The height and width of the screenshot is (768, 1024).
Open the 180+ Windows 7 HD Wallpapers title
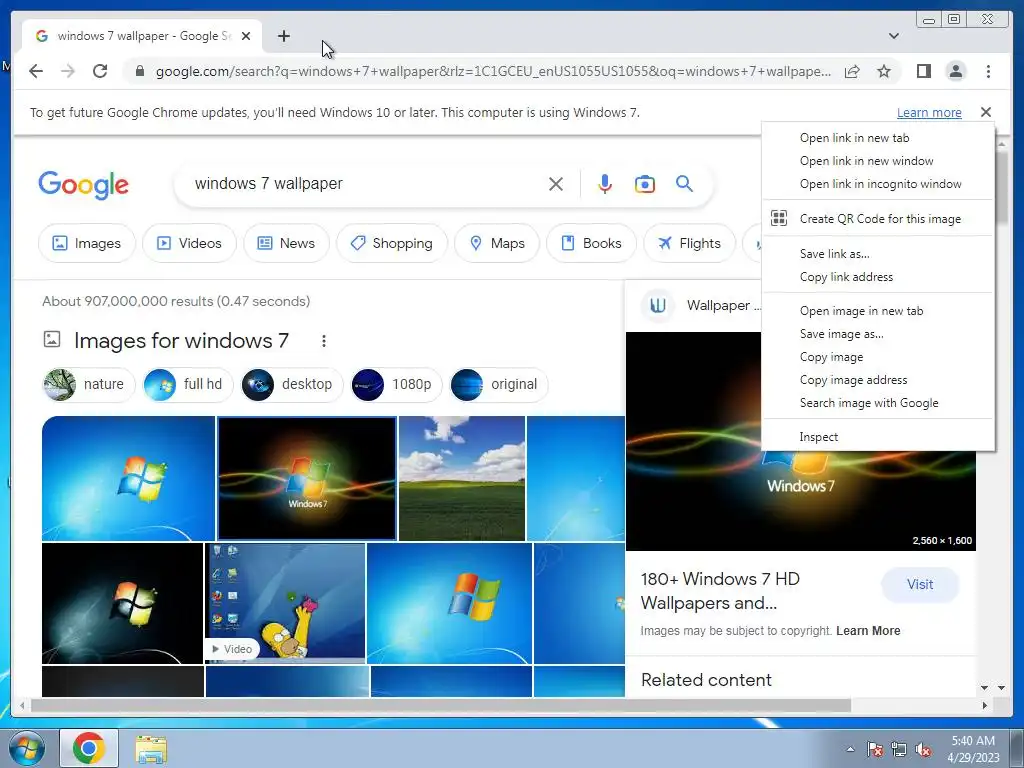coord(720,591)
